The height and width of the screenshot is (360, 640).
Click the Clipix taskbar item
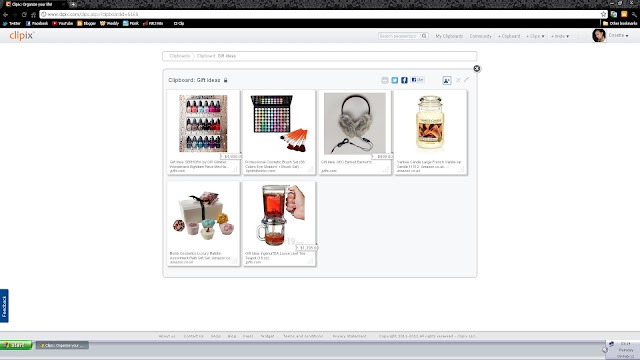pos(62,345)
